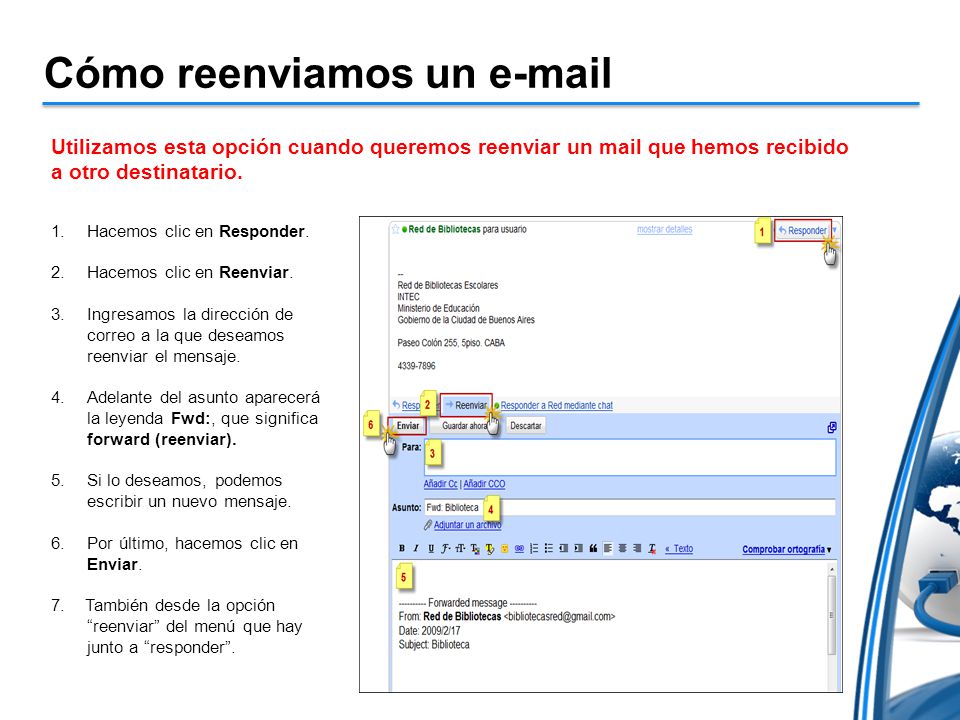This screenshot has width=960, height=720.
Task: Apply numbered list formatting
Action: click(x=534, y=549)
